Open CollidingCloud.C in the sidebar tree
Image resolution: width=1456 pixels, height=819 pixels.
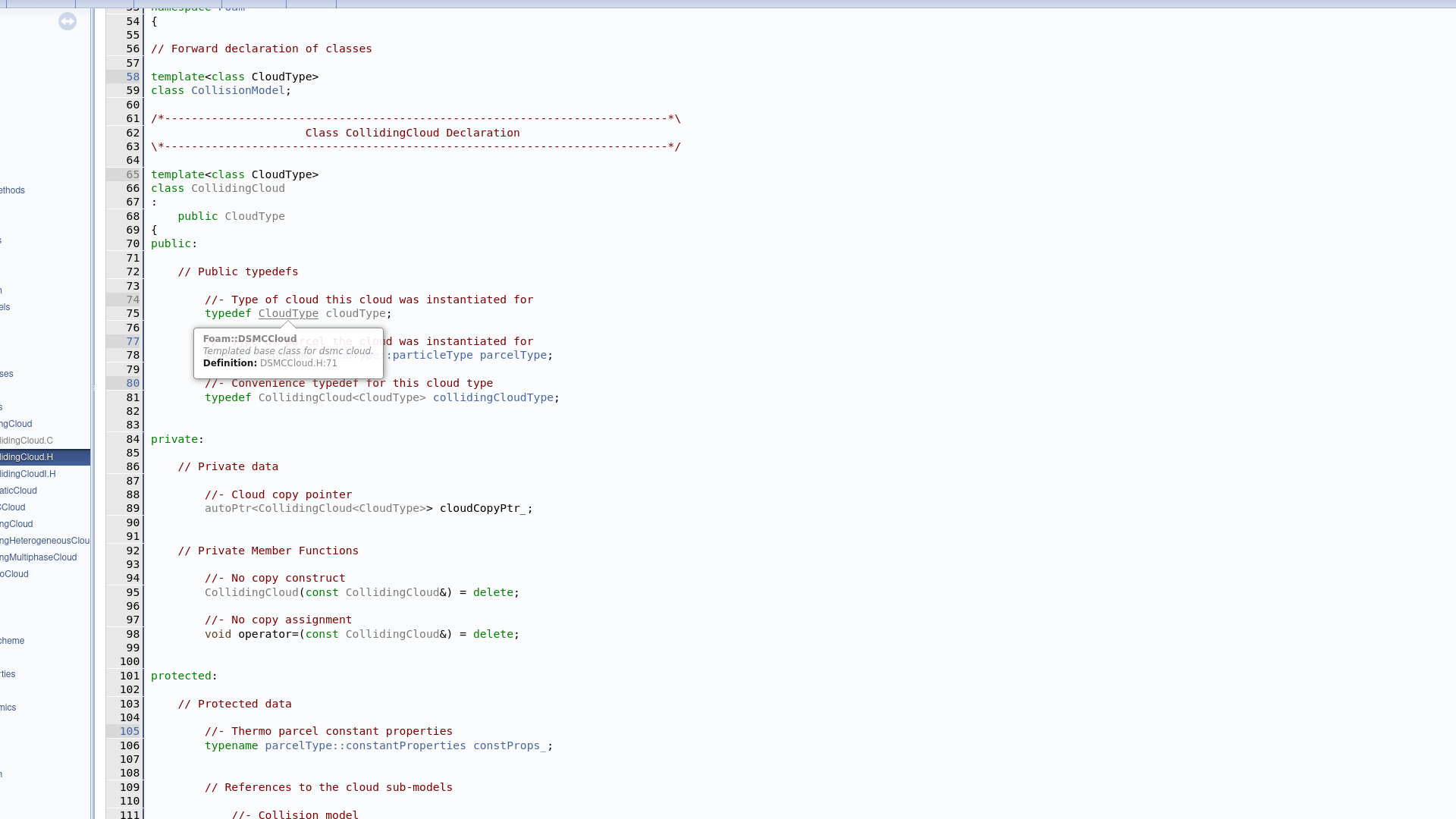[27, 441]
